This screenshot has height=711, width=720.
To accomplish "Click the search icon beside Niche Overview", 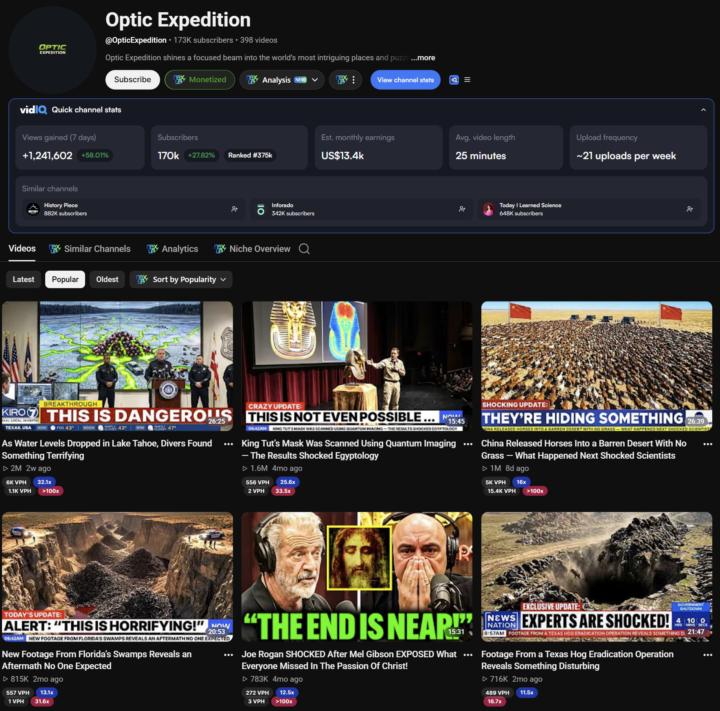I will (304, 249).
